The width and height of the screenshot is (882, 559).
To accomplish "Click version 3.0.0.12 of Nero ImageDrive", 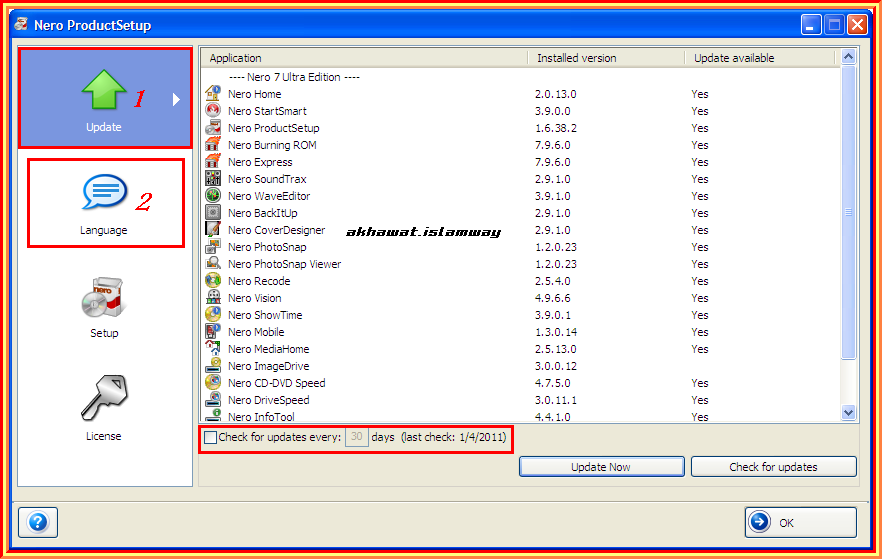I will [x=556, y=366].
